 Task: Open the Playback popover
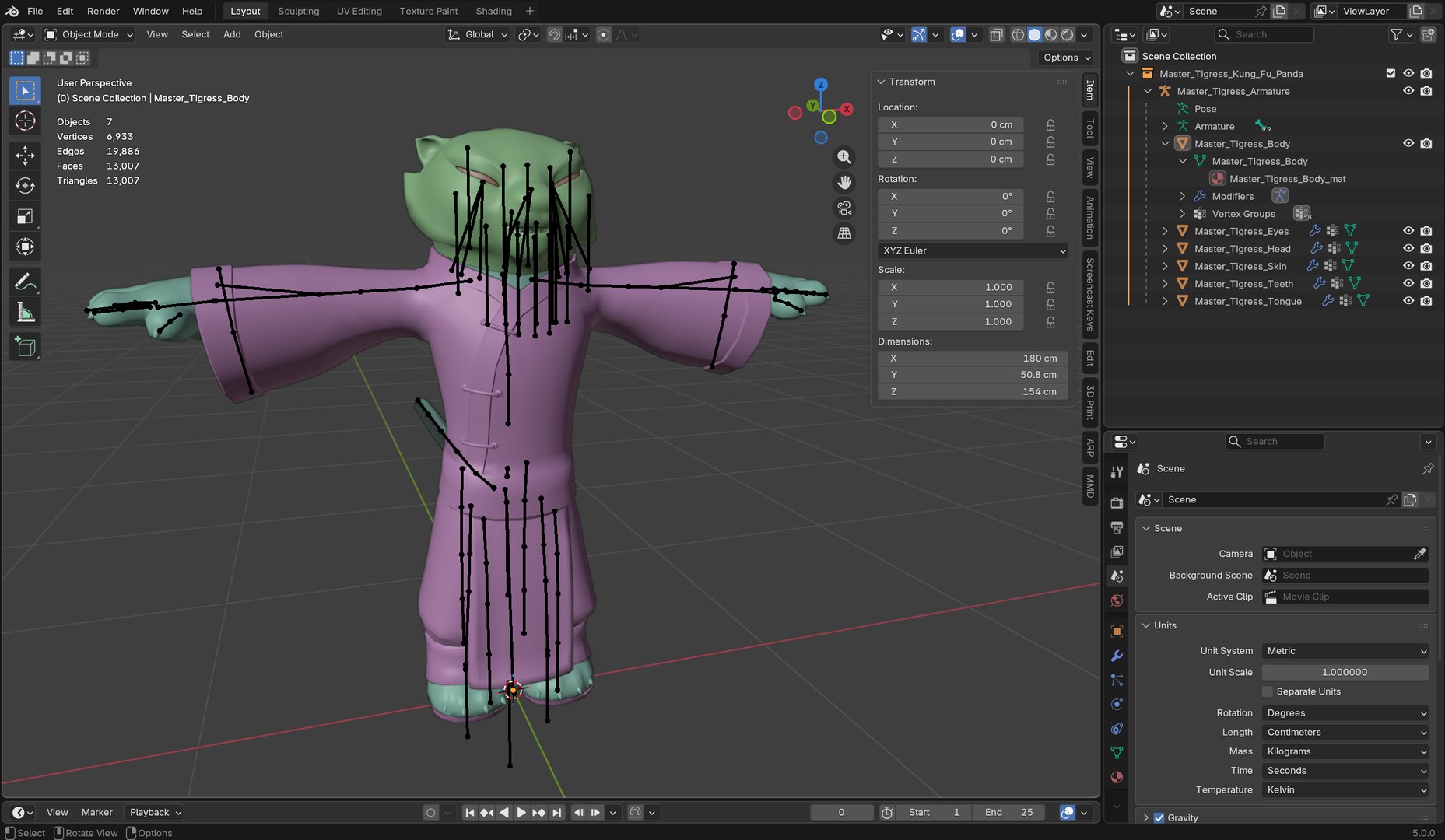[x=154, y=812]
